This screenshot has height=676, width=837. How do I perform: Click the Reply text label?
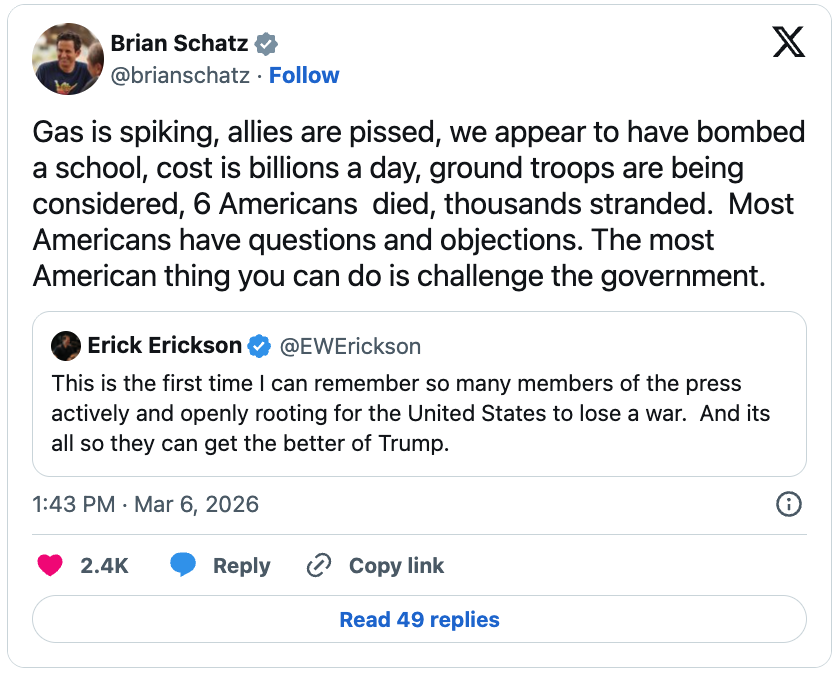(x=241, y=566)
